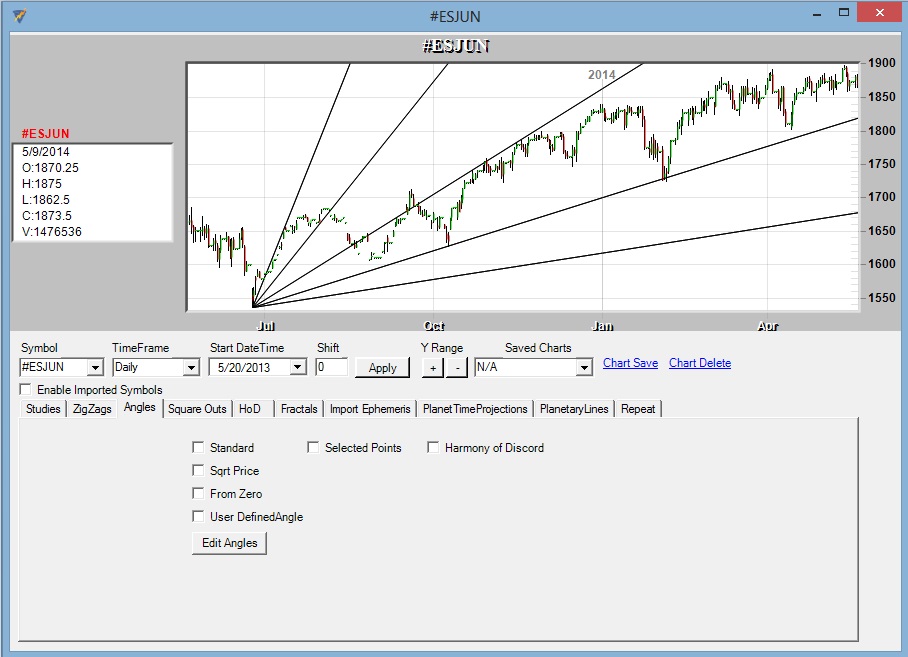Click the Y Range minus button

pyautogui.click(x=457, y=368)
